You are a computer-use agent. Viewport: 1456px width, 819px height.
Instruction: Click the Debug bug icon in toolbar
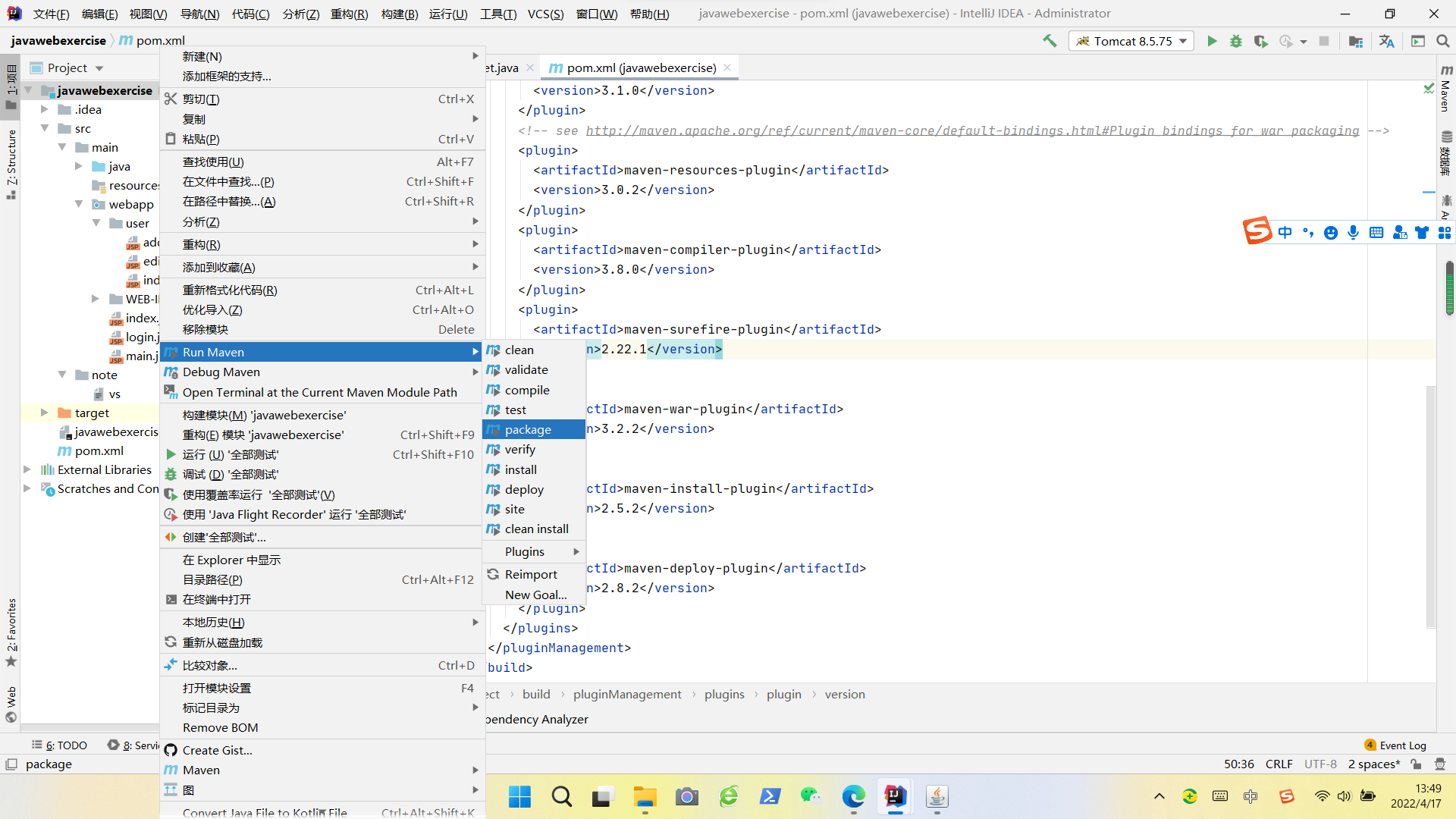point(1236,41)
